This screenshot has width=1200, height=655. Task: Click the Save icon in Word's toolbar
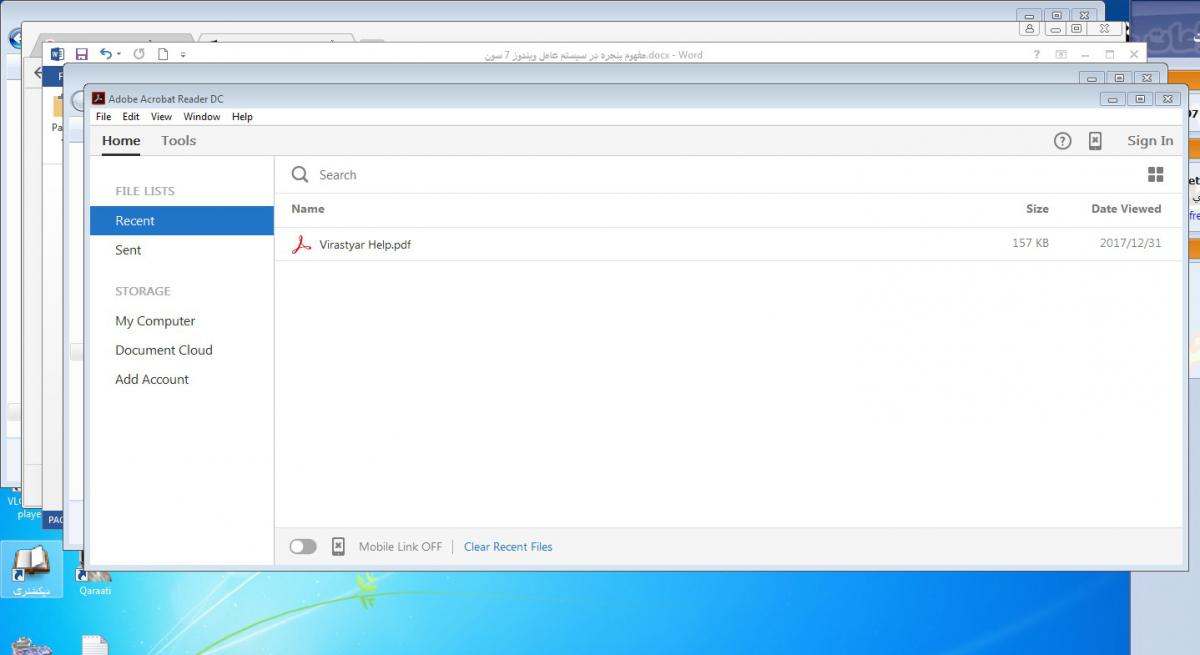click(x=82, y=54)
